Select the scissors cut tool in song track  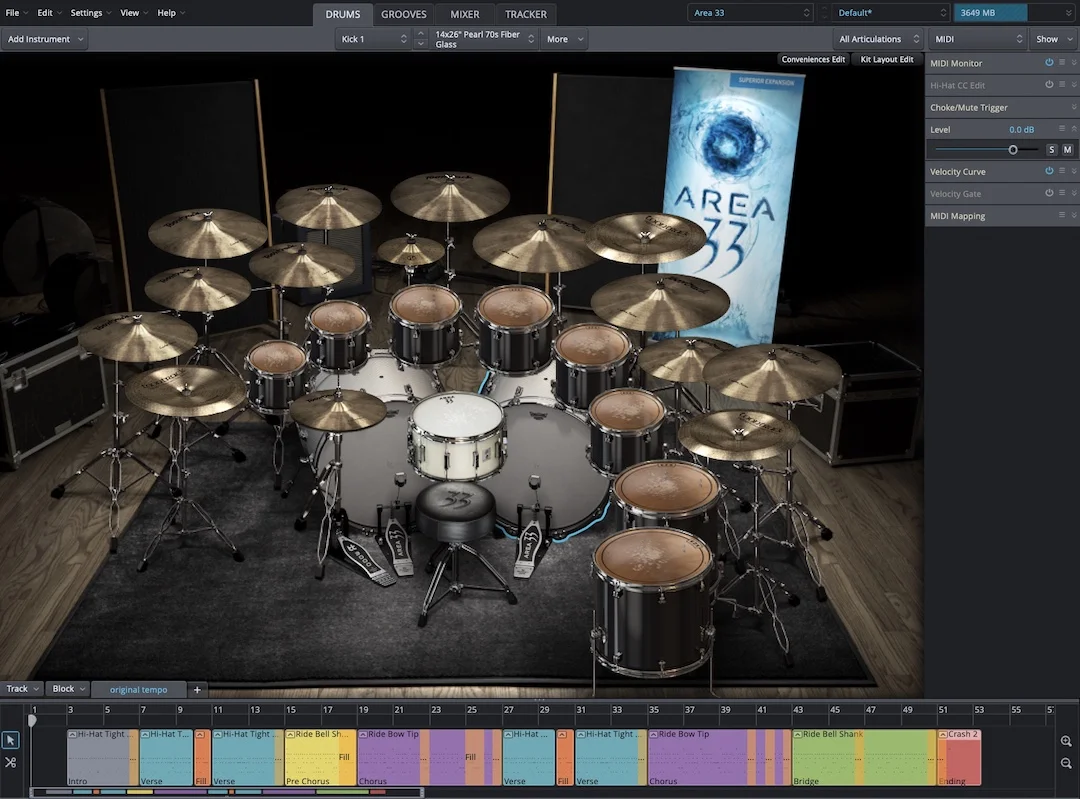pyautogui.click(x=10, y=762)
